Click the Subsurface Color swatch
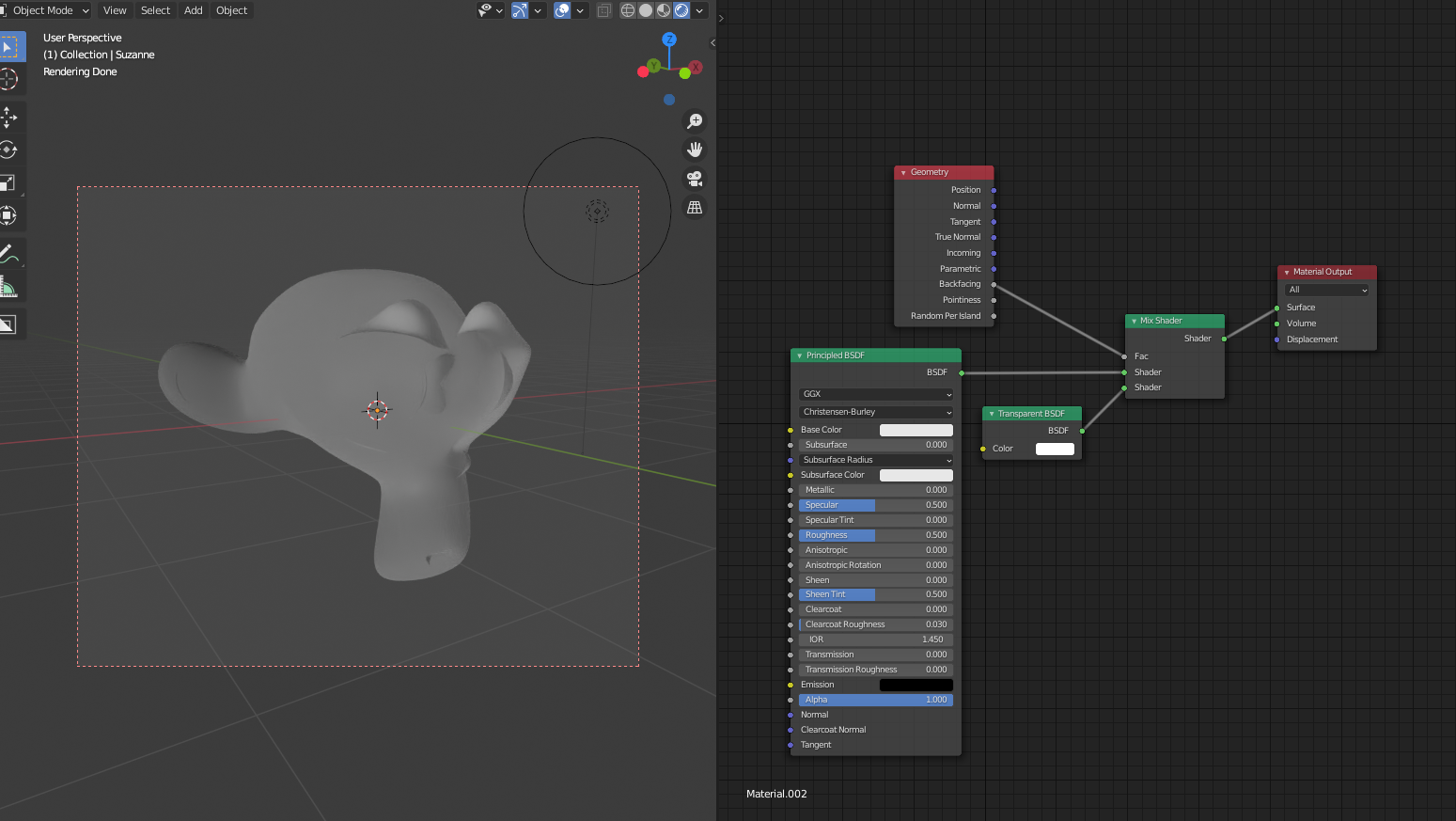Image resolution: width=1456 pixels, height=821 pixels. 916,475
